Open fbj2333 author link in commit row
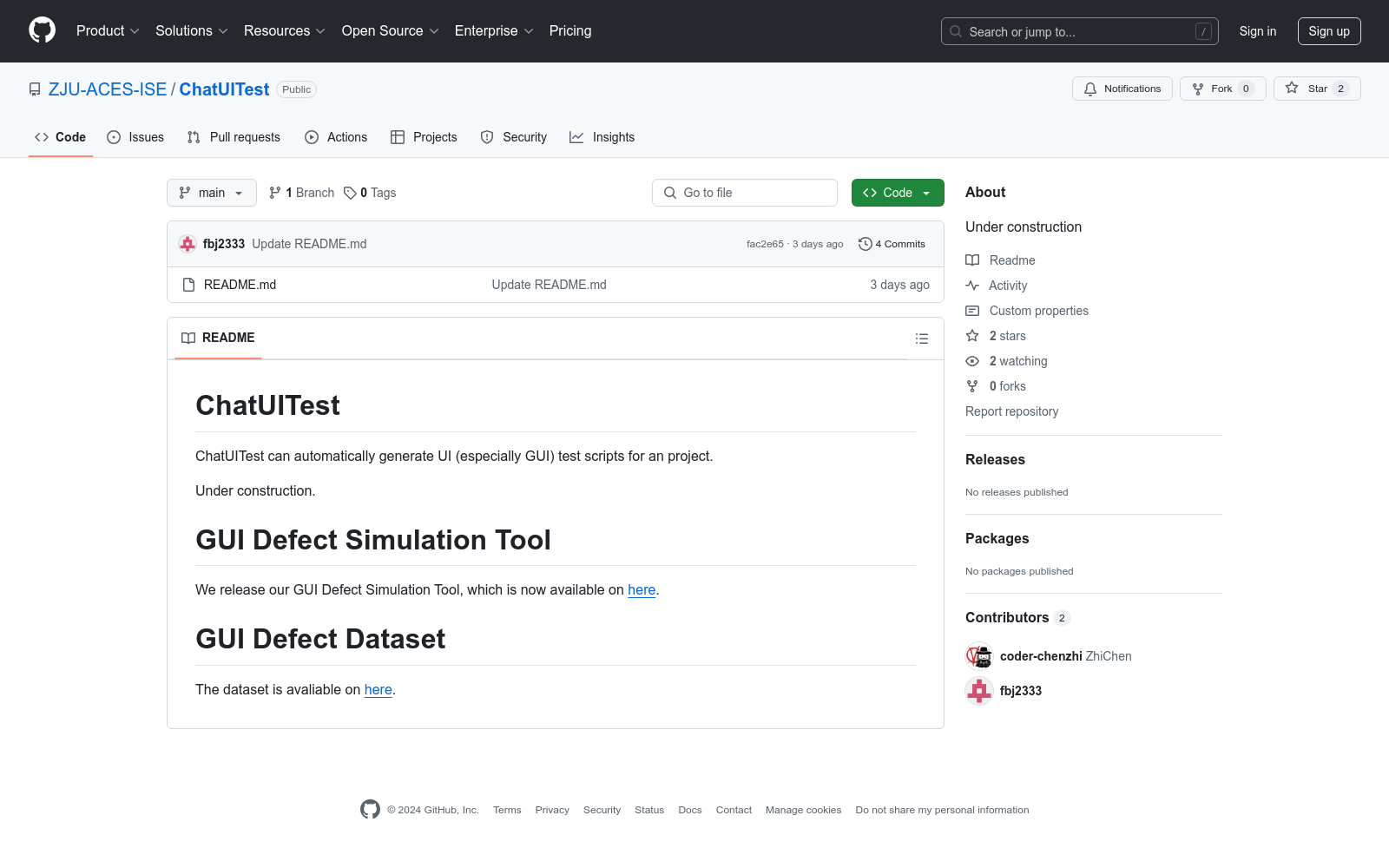1389x868 pixels. tap(224, 244)
